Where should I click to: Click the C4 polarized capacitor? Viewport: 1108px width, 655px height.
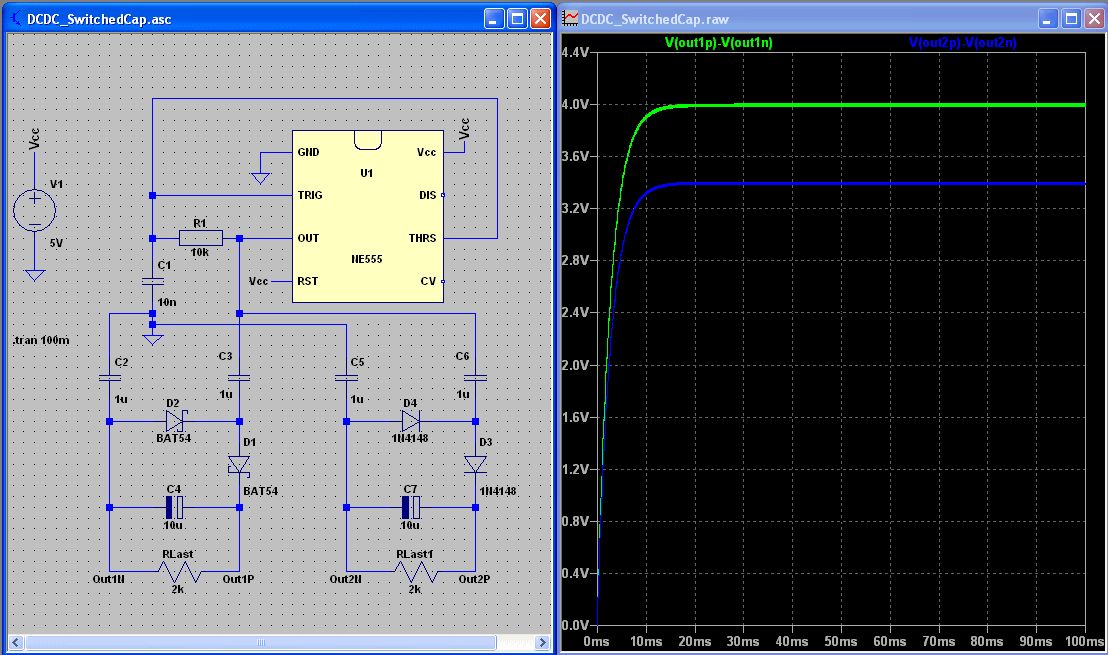click(x=174, y=507)
